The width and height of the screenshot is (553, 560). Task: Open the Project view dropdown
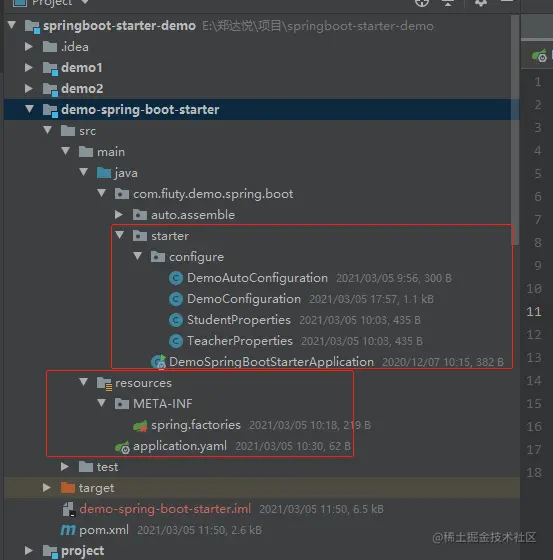point(85,2)
